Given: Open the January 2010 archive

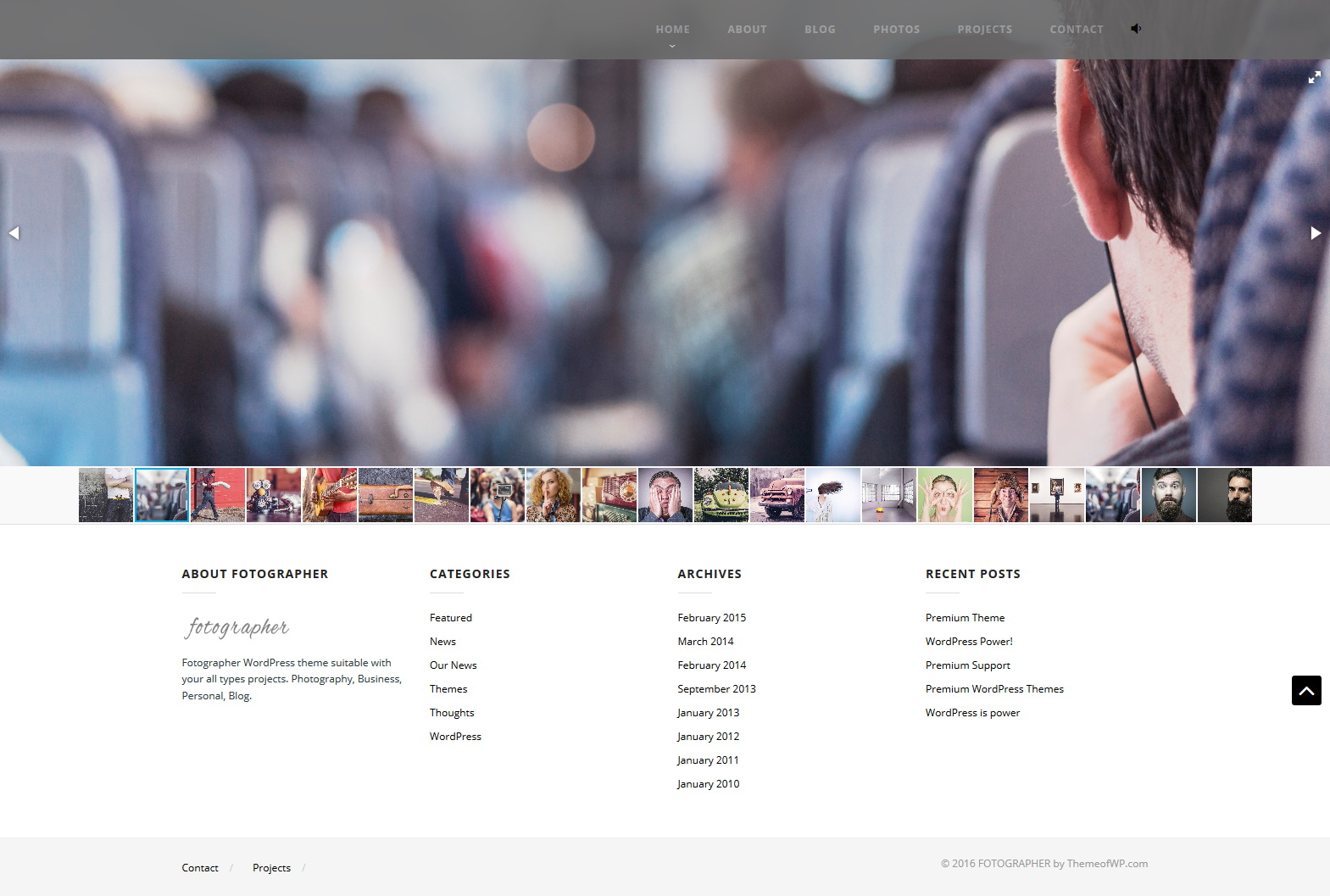Looking at the screenshot, I should coord(709,784).
